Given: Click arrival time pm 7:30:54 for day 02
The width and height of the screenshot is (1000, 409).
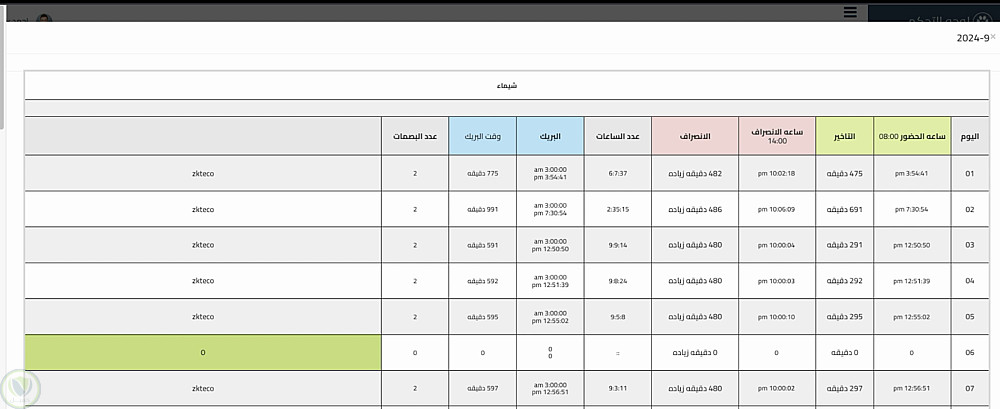Looking at the screenshot, I should (911, 209).
